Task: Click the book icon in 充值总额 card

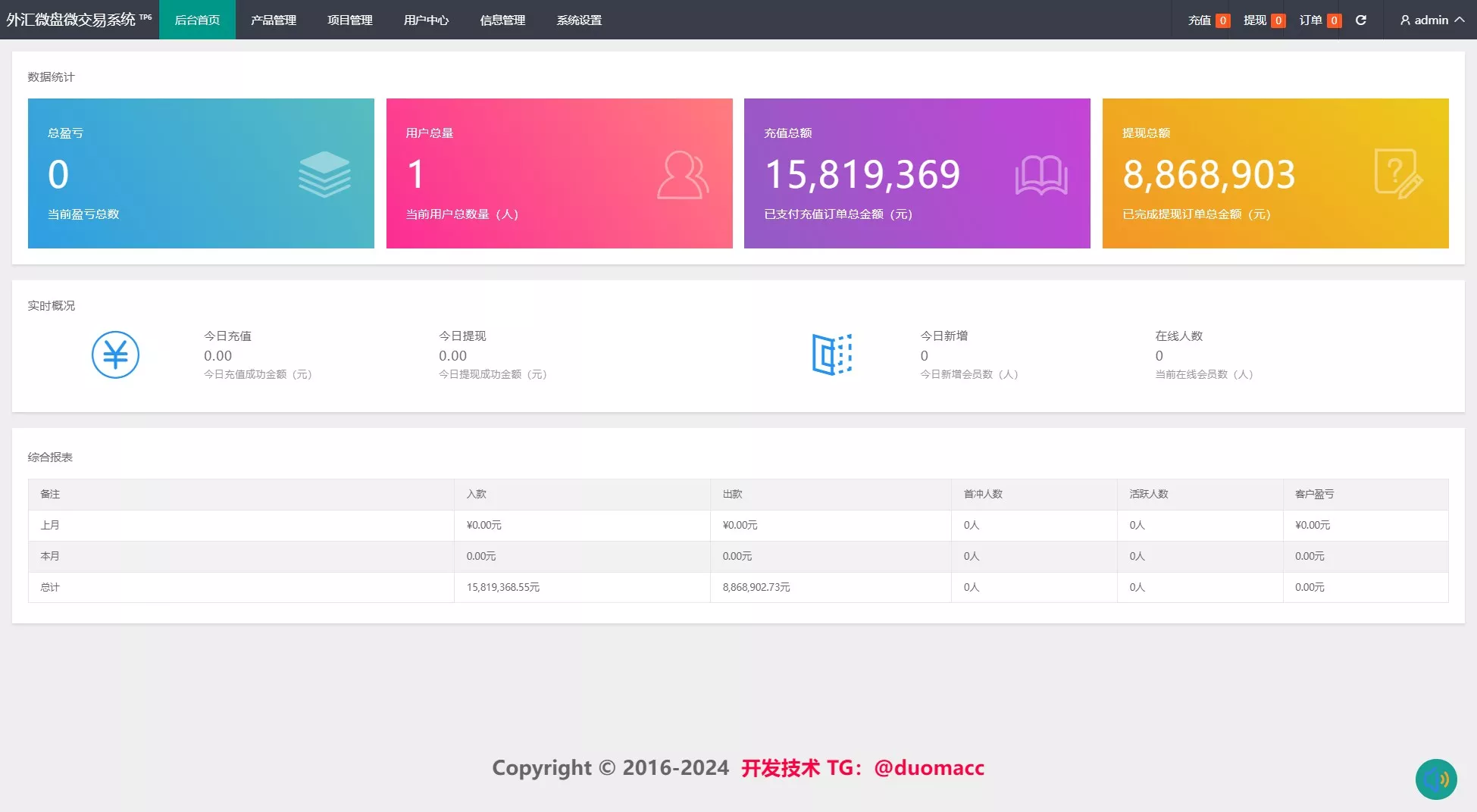Action: (x=1040, y=175)
